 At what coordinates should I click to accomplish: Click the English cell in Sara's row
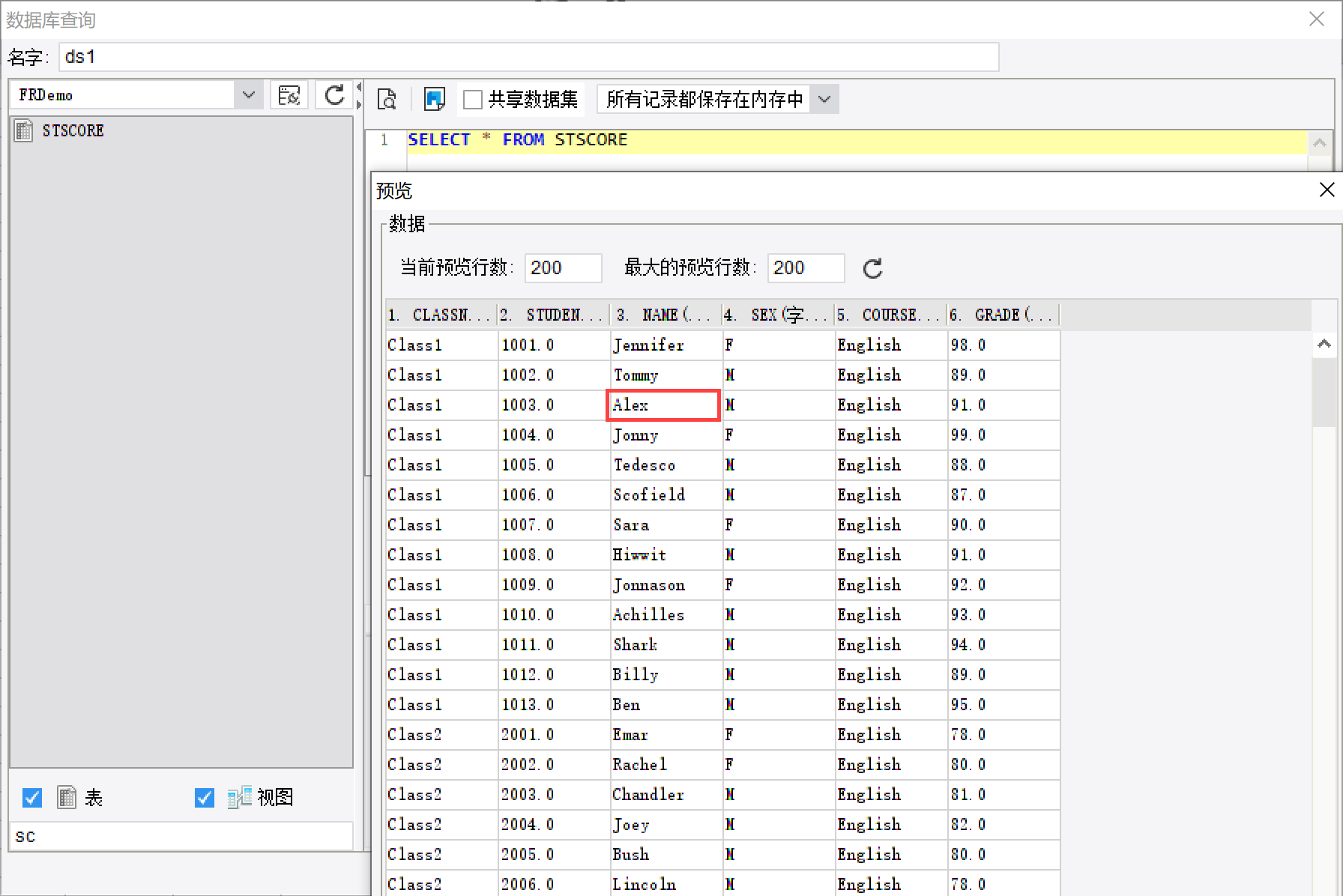click(x=891, y=525)
